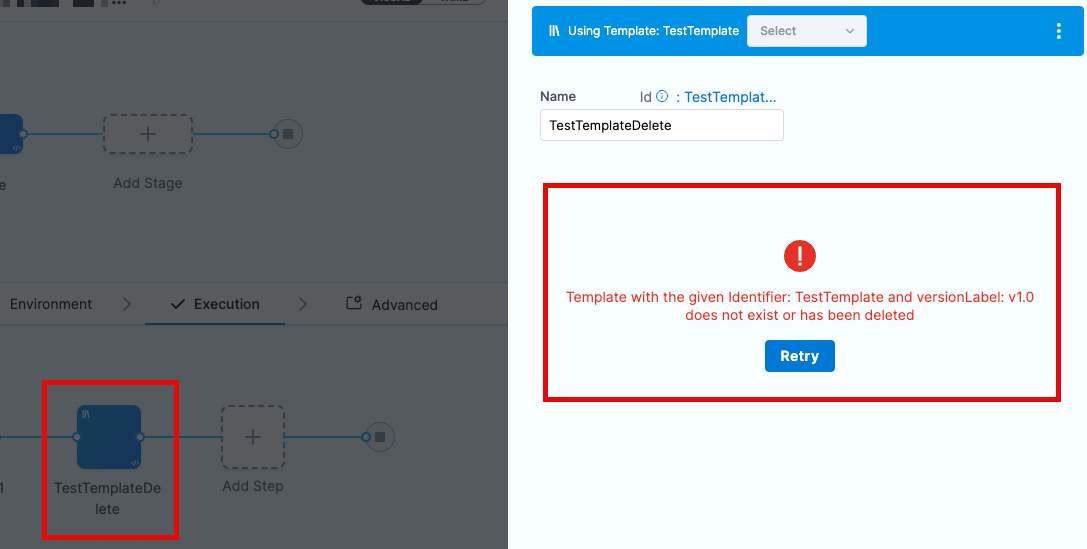Click the stop end node after Add Step
The image size is (1087, 549).
379,437
